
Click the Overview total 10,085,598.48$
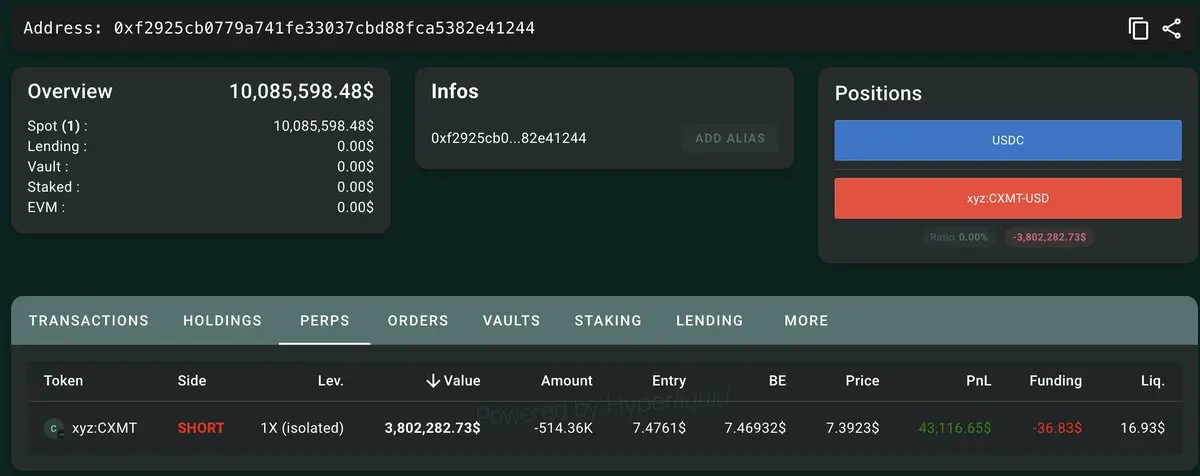(302, 91)
